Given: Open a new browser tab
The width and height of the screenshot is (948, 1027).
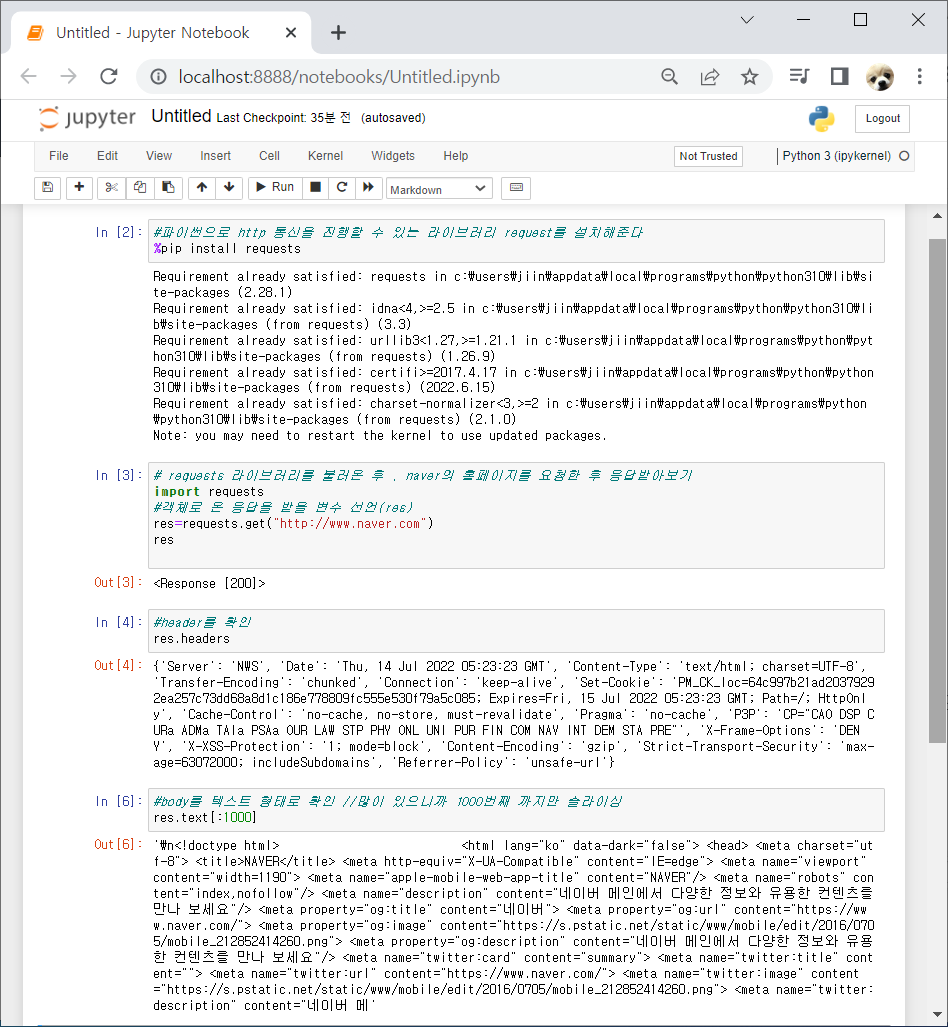Looking at the screenshot, I should point(338,33).
